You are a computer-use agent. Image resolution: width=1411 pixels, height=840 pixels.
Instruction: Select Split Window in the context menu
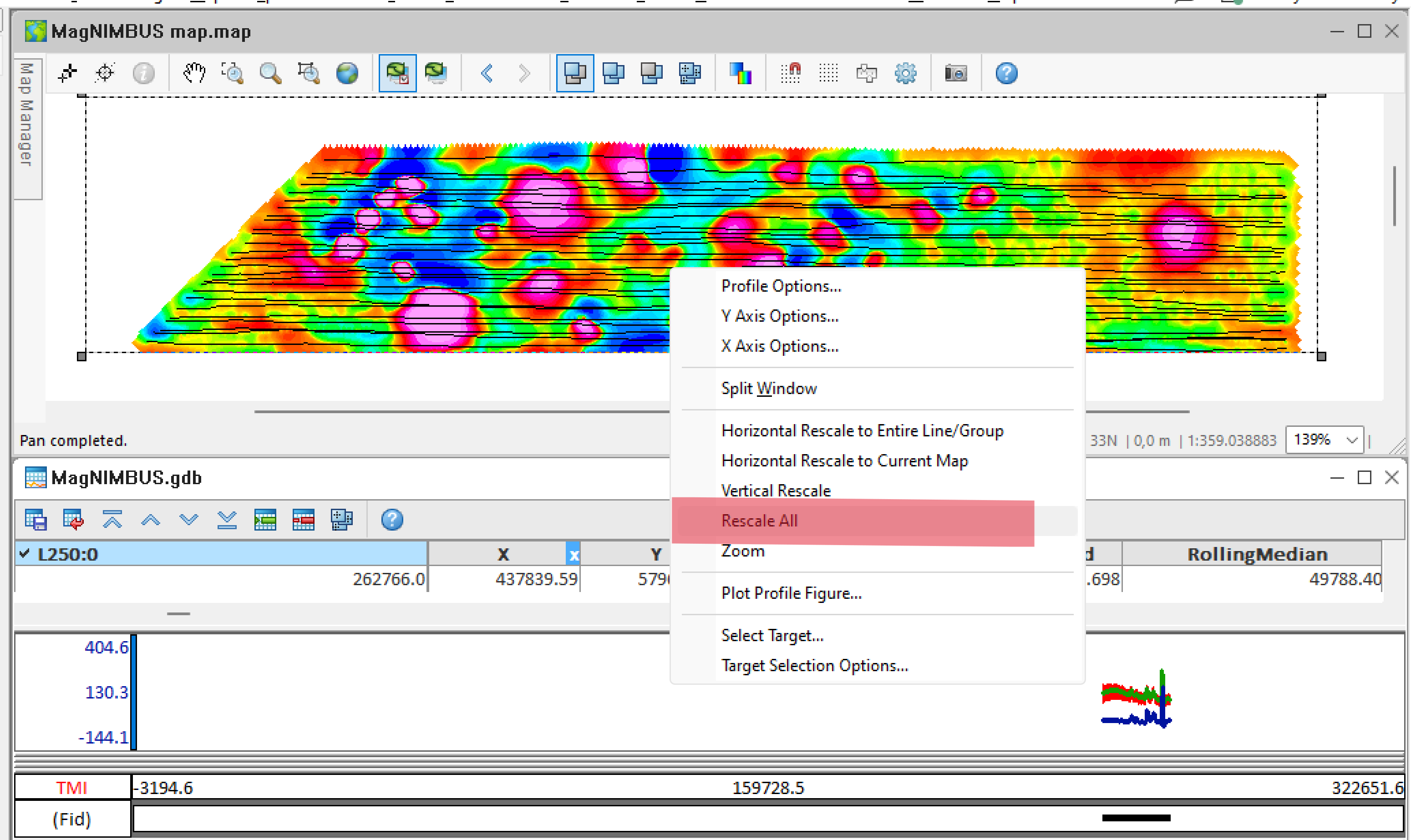point(768,388)
